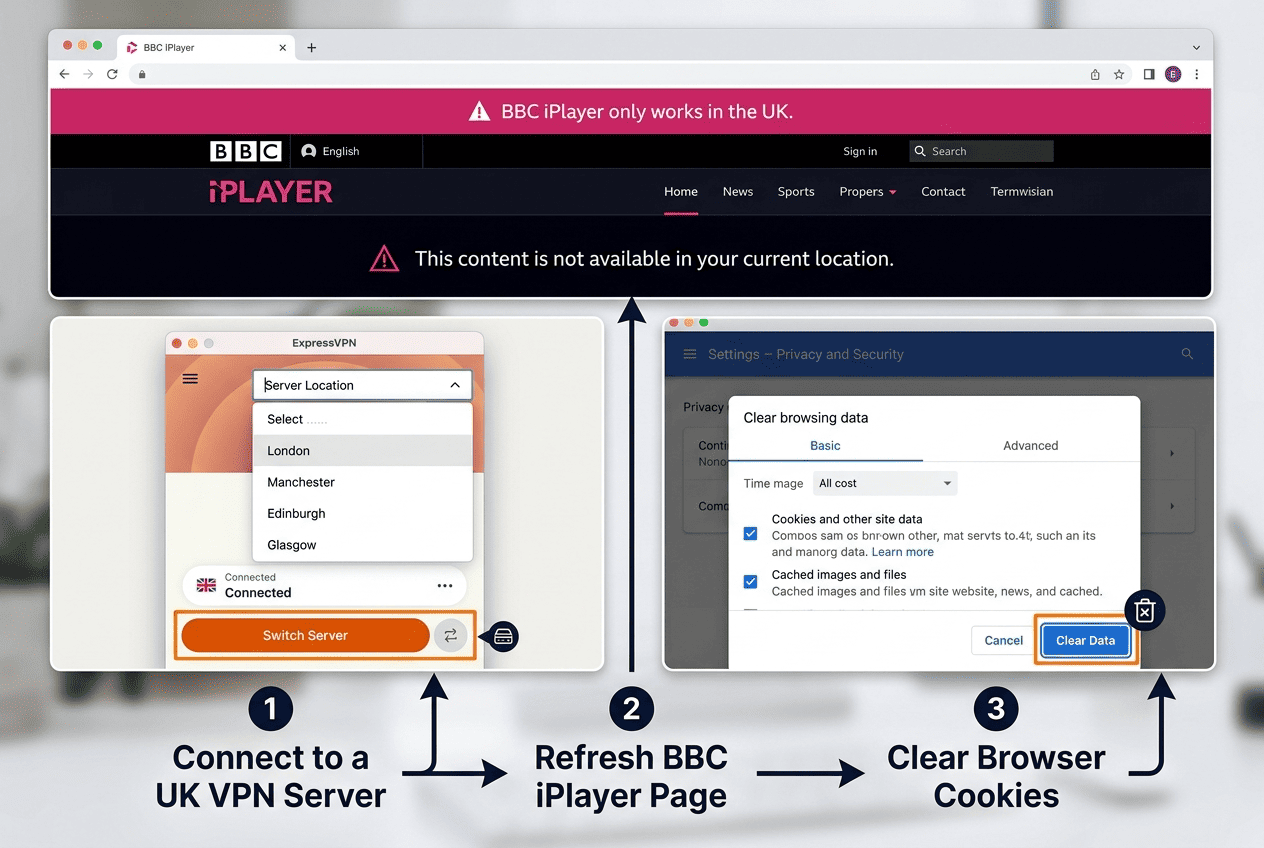
Task: Choose the Select option in server list
Action: click(x=362, y=419)
